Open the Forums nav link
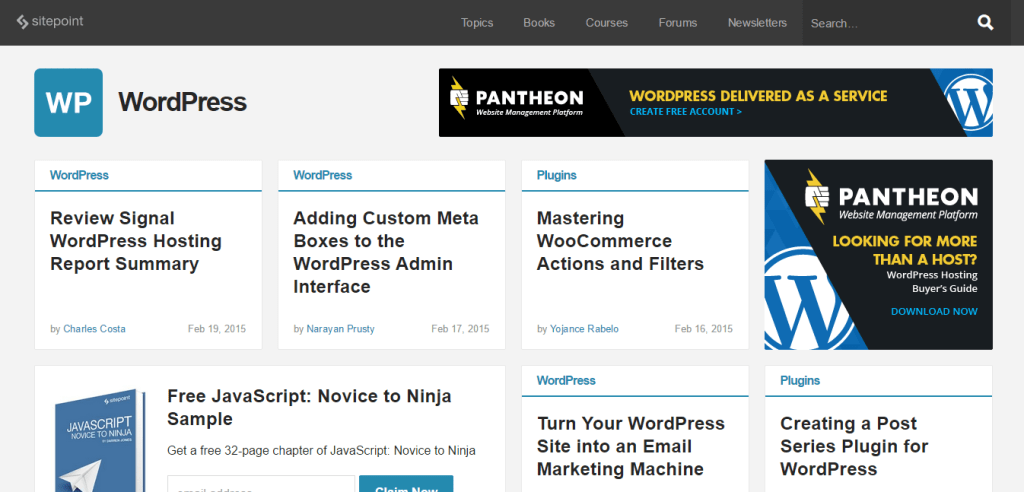 click(678, 23)
